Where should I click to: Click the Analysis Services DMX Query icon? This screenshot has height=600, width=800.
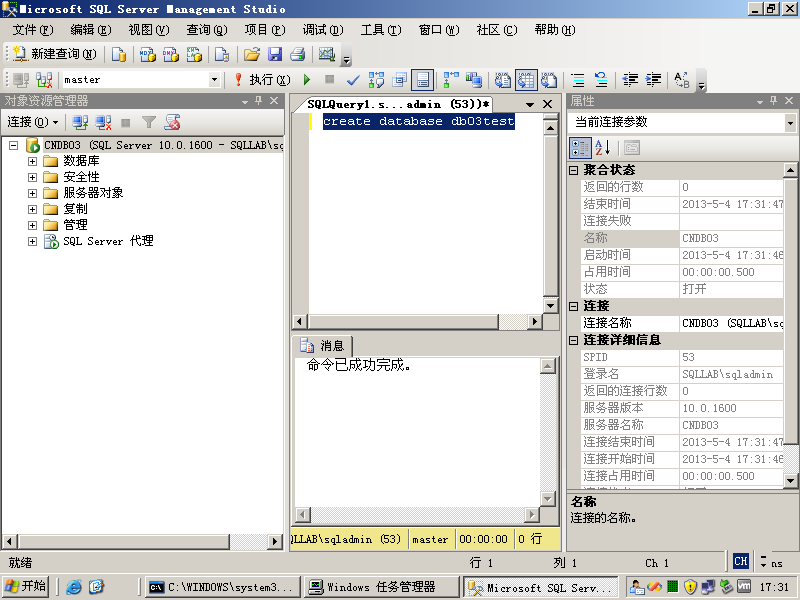(171, 54)
